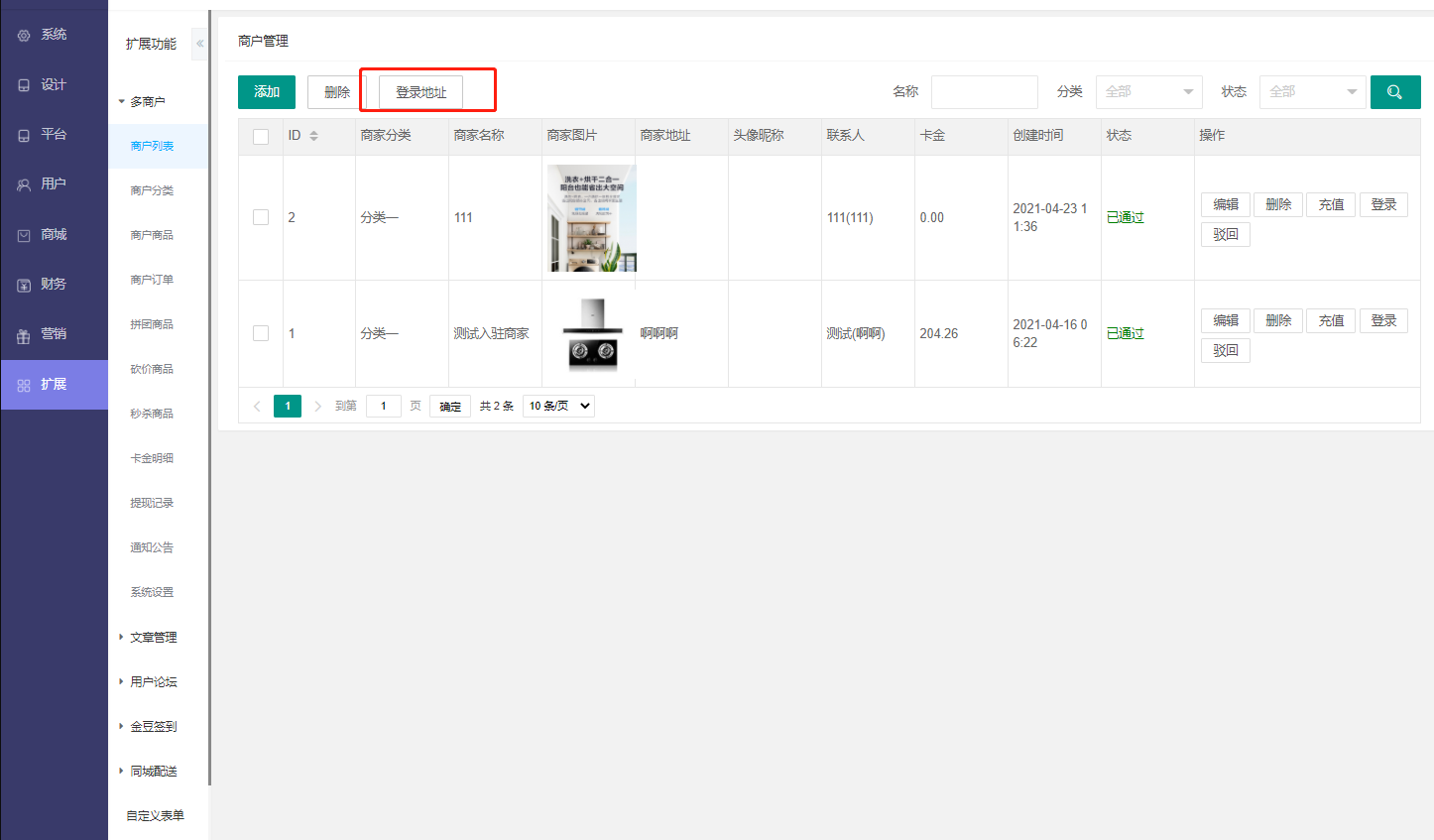Viewport: 1434px width, 840px height.
Task: Log in as merchant 111 via 登录
Action: (x=1383, y=204)
